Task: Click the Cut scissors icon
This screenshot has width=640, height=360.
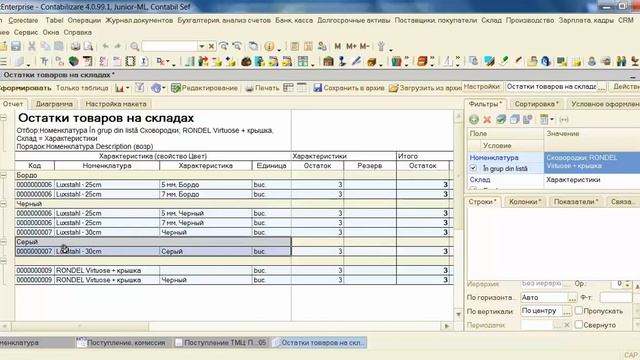Action: point(31,46)
